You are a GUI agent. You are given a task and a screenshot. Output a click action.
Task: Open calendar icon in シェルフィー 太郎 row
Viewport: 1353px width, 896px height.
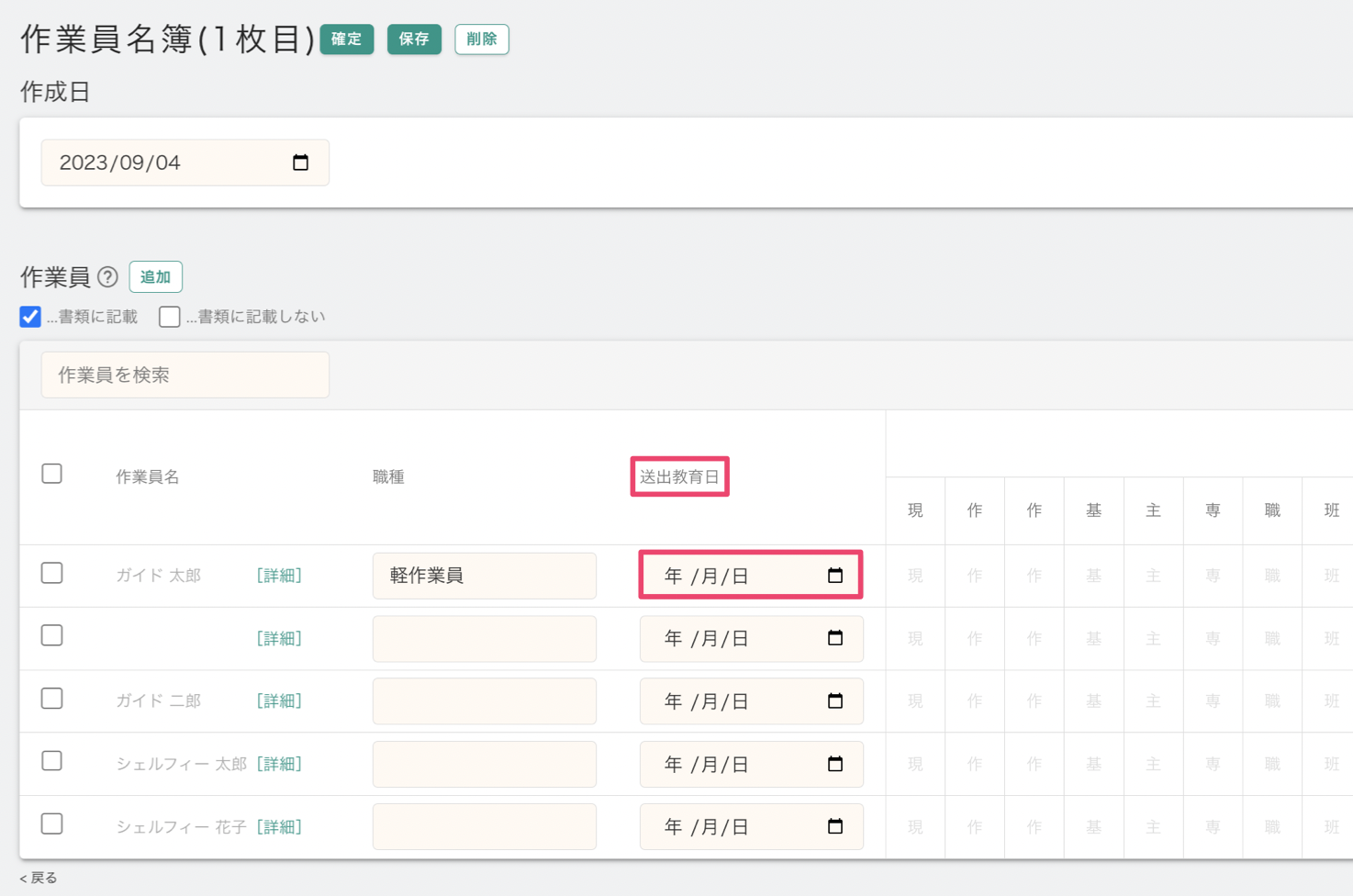(x=834, y=764)
